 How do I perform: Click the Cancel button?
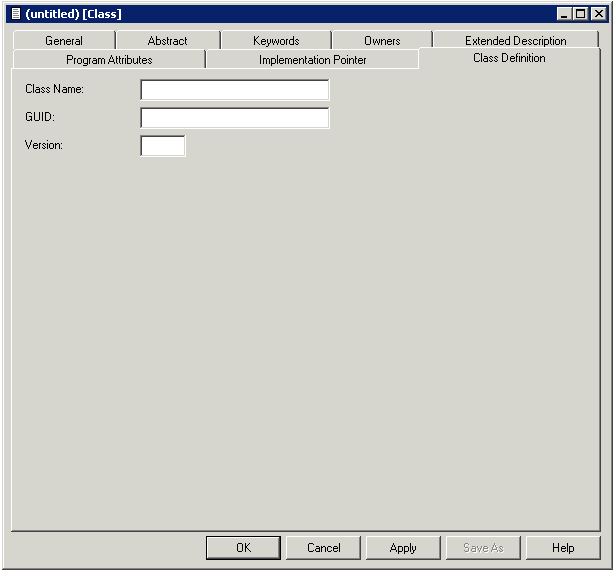coord(323,548)
